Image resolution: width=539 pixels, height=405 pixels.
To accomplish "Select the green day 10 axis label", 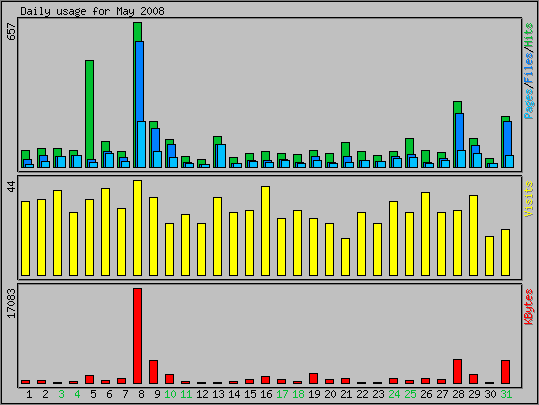I will click(x=170, y=394).
